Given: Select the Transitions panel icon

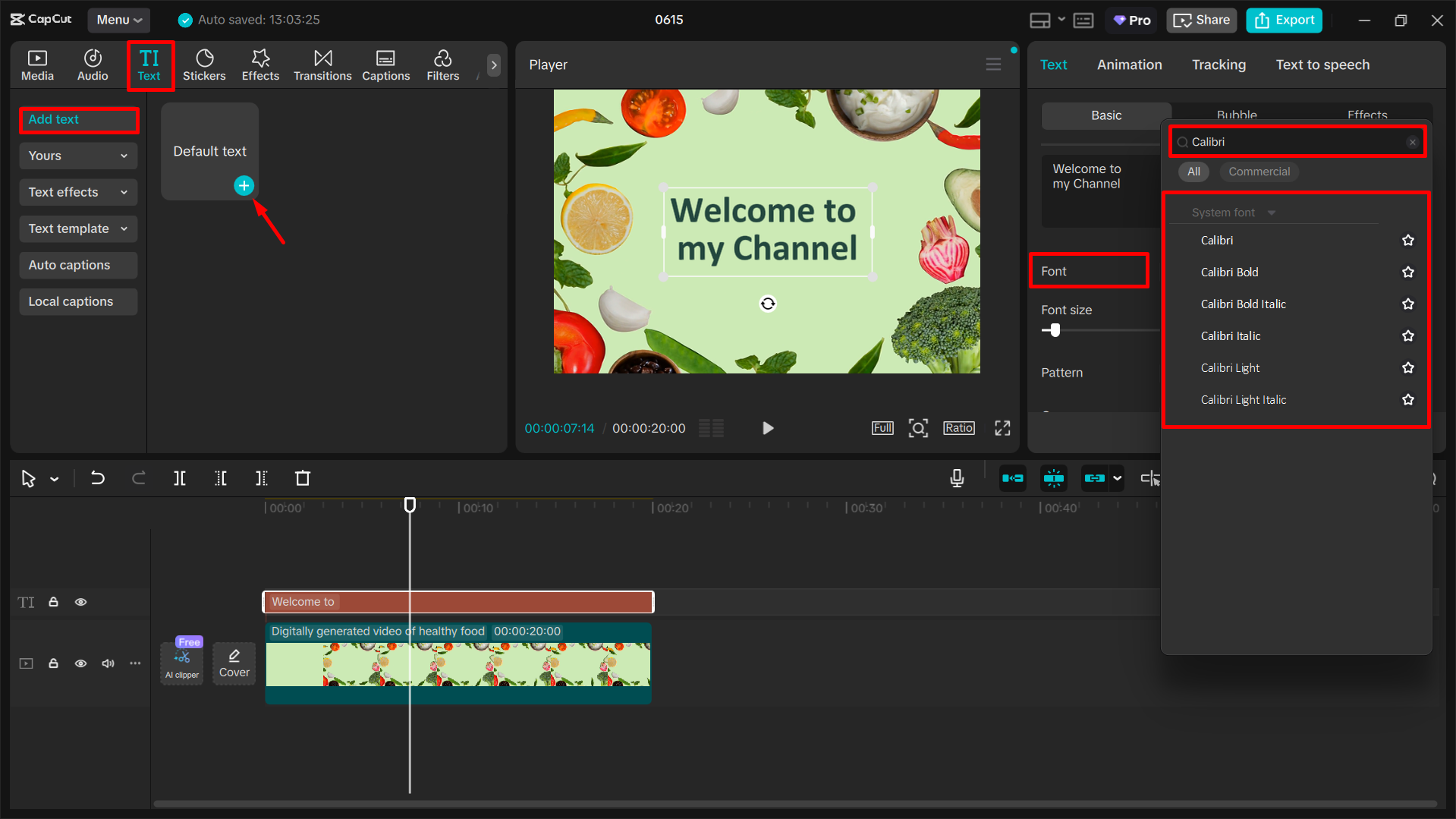Looking at the screenshot, I should point(322,65).
